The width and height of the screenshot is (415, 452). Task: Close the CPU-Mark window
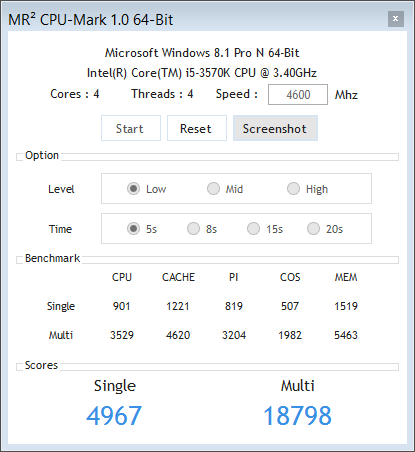[x=396, y=19]
